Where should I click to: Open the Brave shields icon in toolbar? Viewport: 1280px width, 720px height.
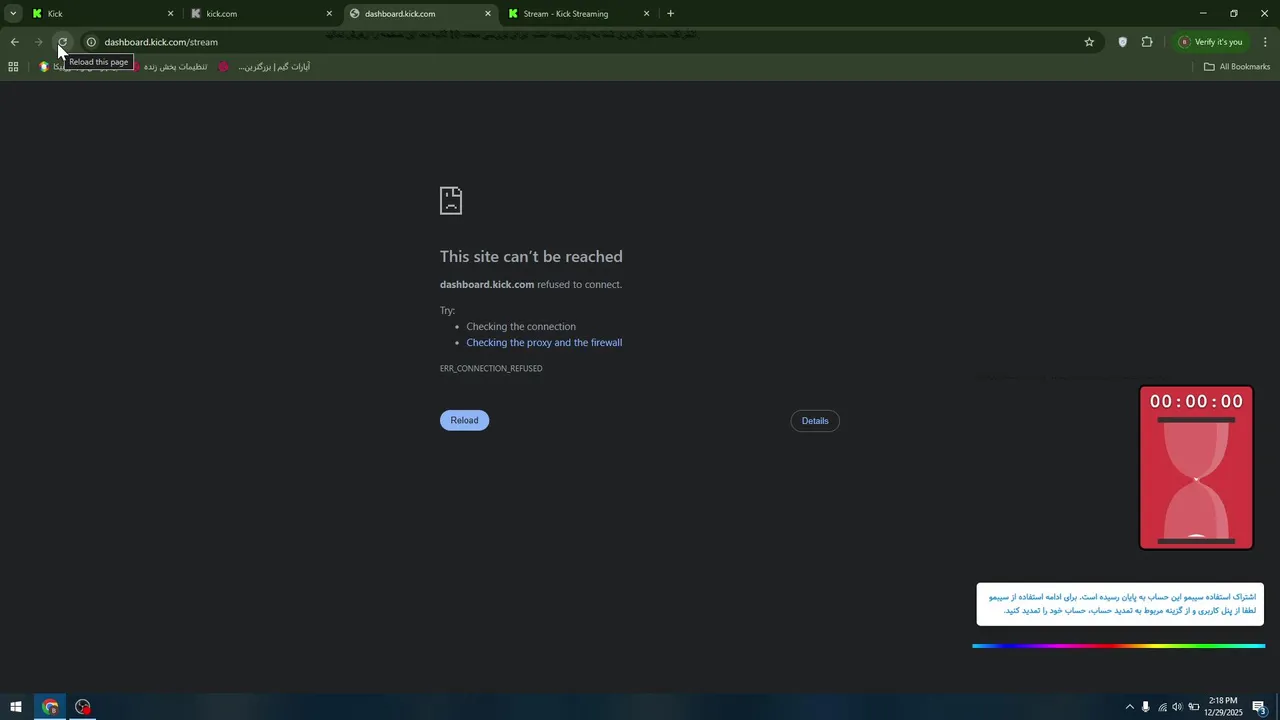tap(1122, 42)
